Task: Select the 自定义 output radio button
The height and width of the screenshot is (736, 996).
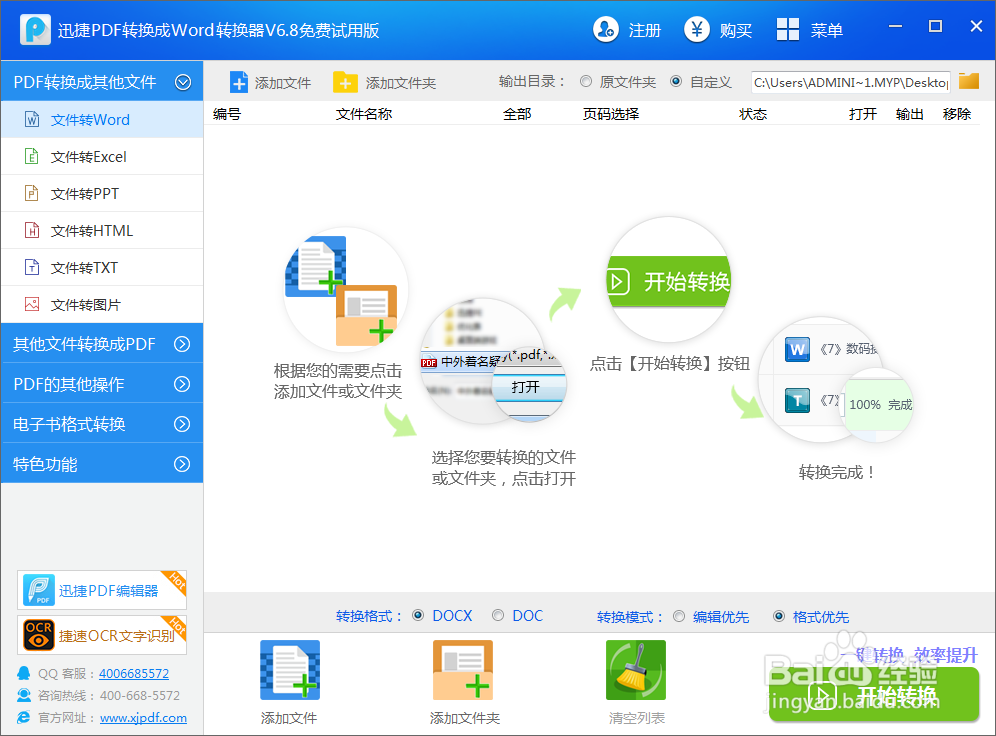Action: tap(676, 81)
